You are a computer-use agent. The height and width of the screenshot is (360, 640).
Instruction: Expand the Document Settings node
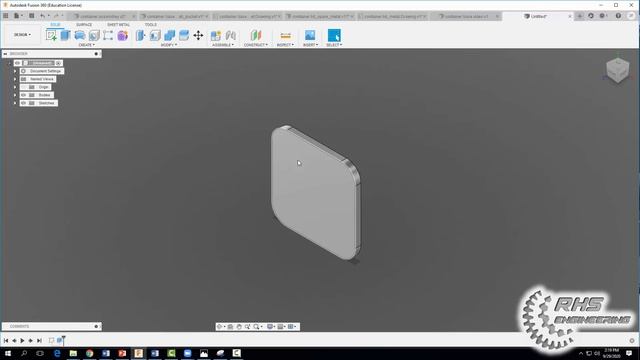tap(15, 71)
